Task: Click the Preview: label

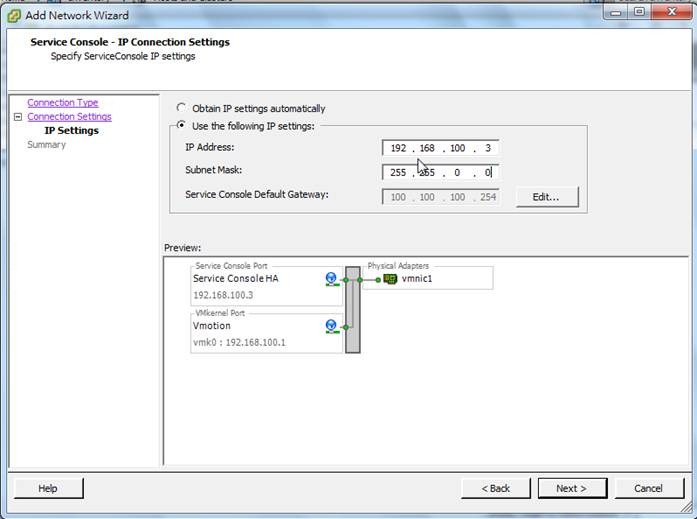Action: click(182, 248)
